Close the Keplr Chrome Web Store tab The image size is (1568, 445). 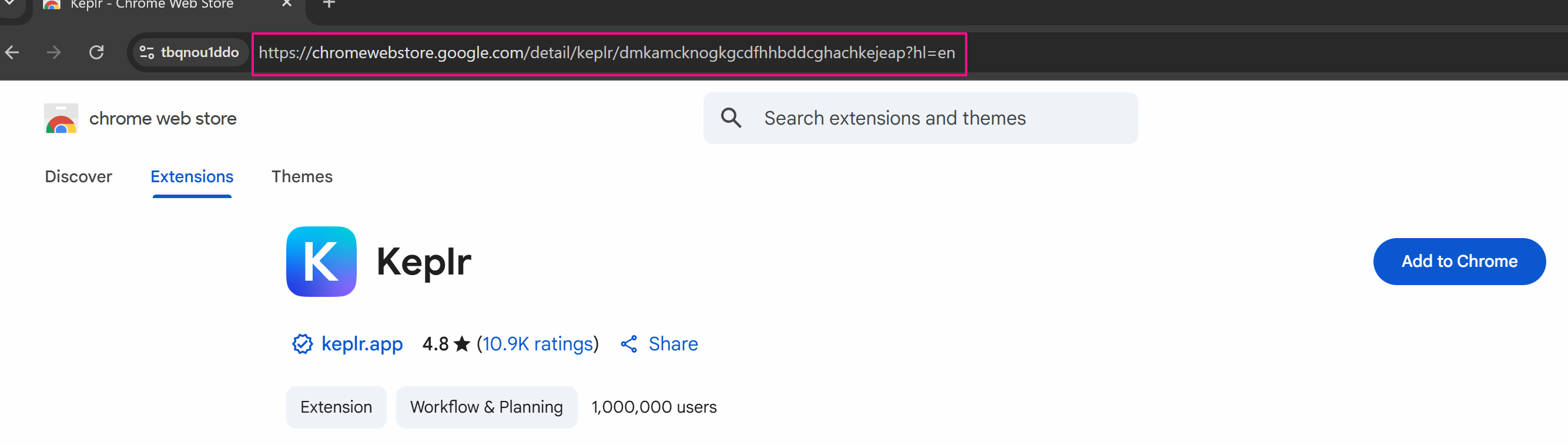[287, 4]
